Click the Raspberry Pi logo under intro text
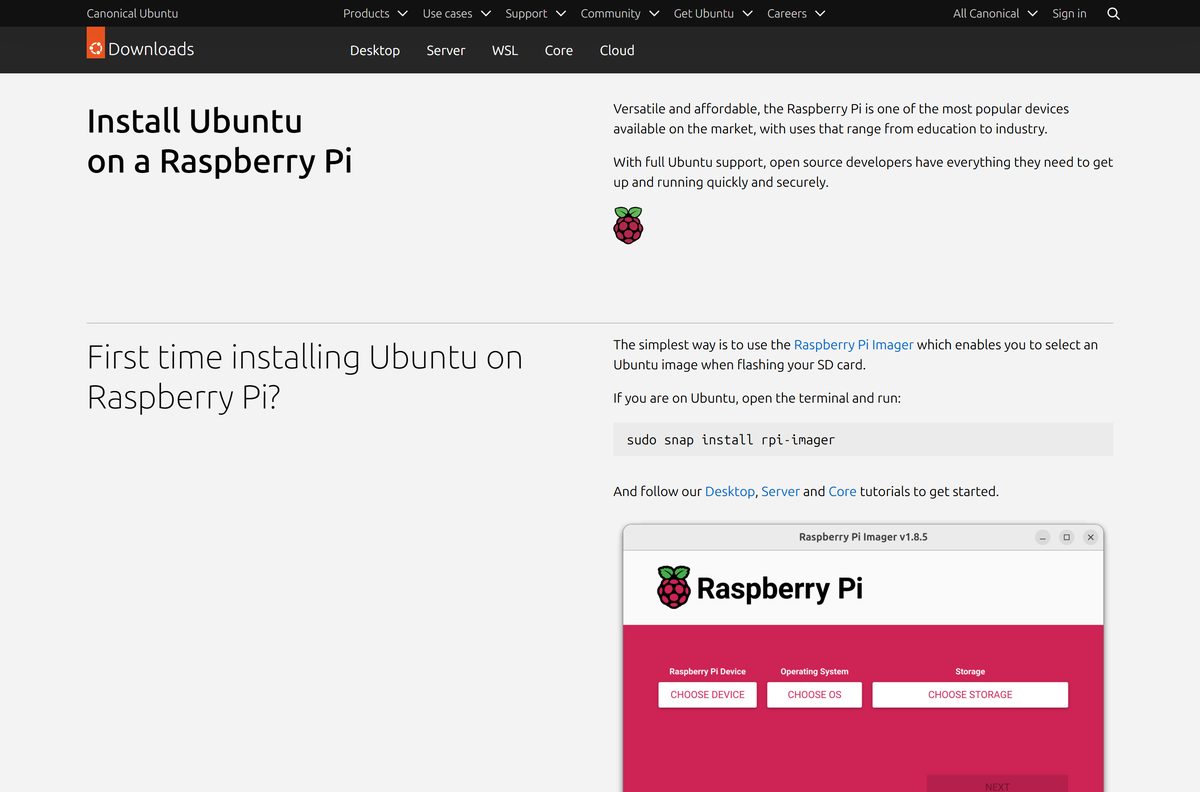Screen dimensions: 1200x792 628,226
